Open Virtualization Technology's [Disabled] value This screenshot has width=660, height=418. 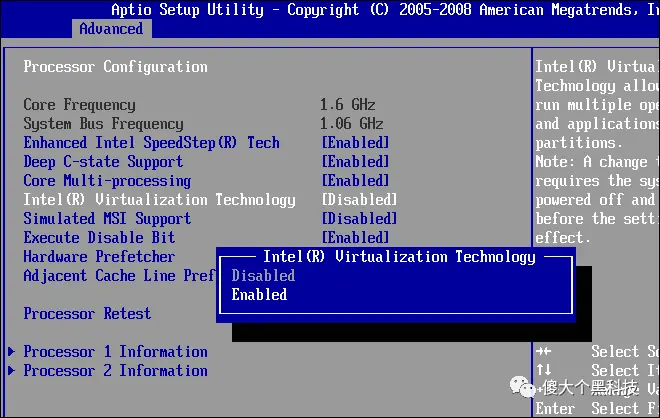pyautogui.click(x=359, y=200)
